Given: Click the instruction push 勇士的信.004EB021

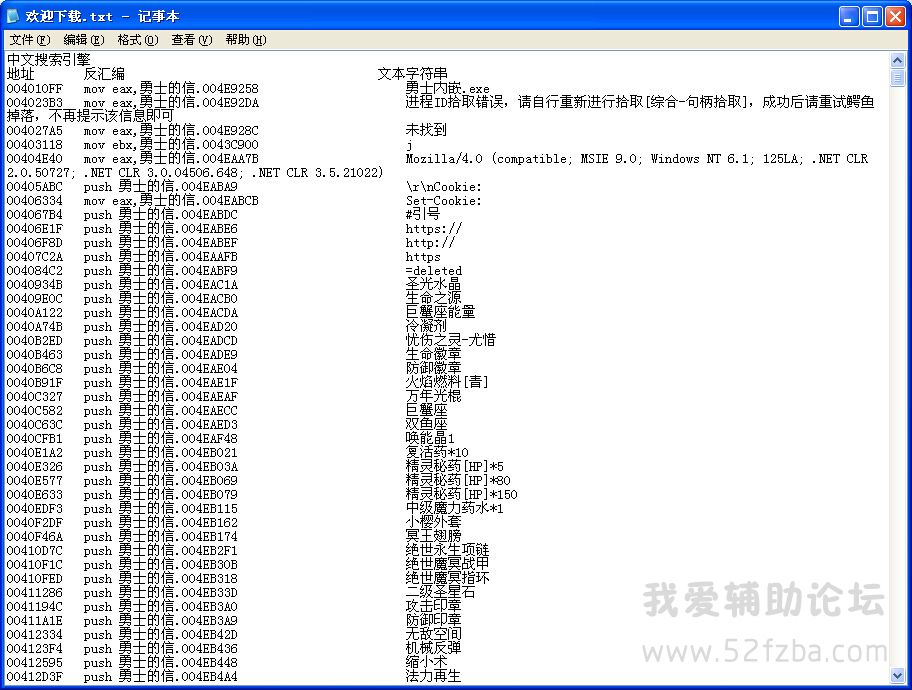Looking at the screenshot, I should pos(161,452).
